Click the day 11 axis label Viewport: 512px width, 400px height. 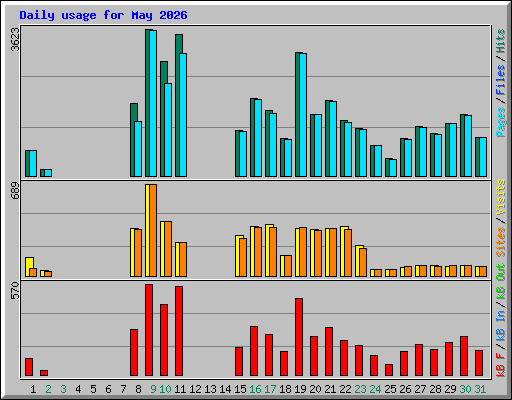[180, 389]
